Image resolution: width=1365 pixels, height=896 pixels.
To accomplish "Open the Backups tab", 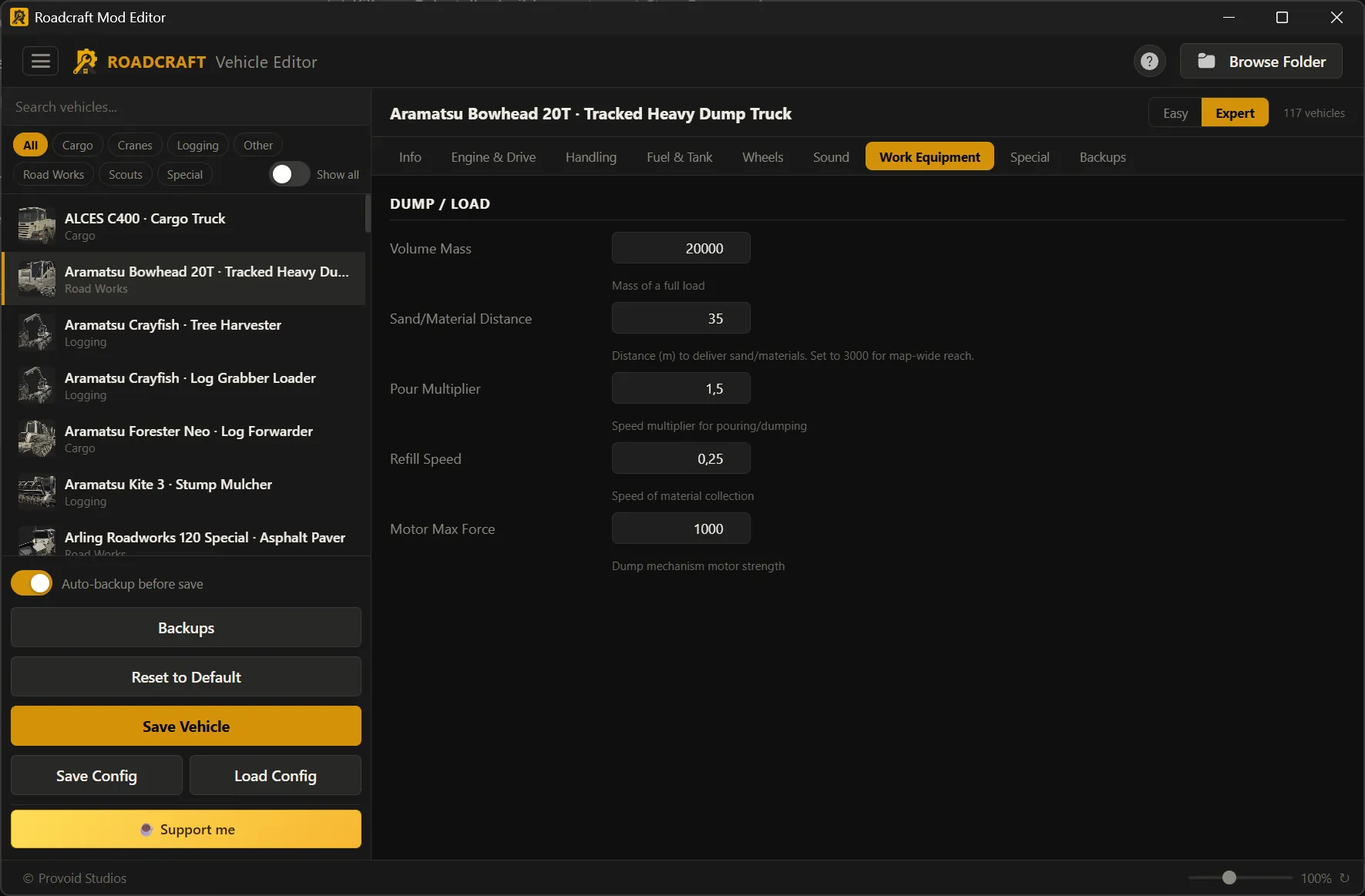I will point(1102,156).
